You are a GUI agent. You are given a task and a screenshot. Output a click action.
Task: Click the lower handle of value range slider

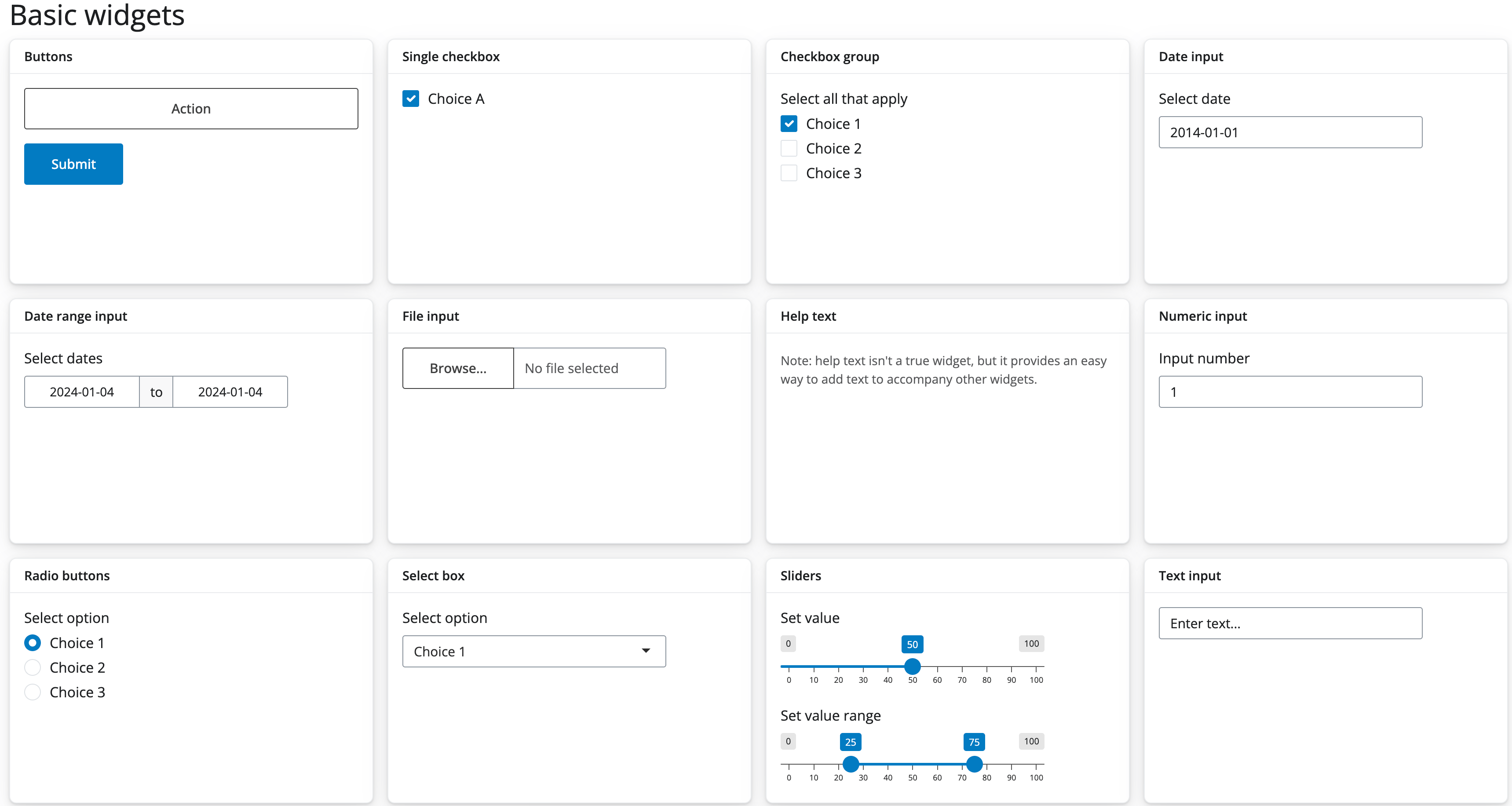pyautogui.click(x=851, y=764)
